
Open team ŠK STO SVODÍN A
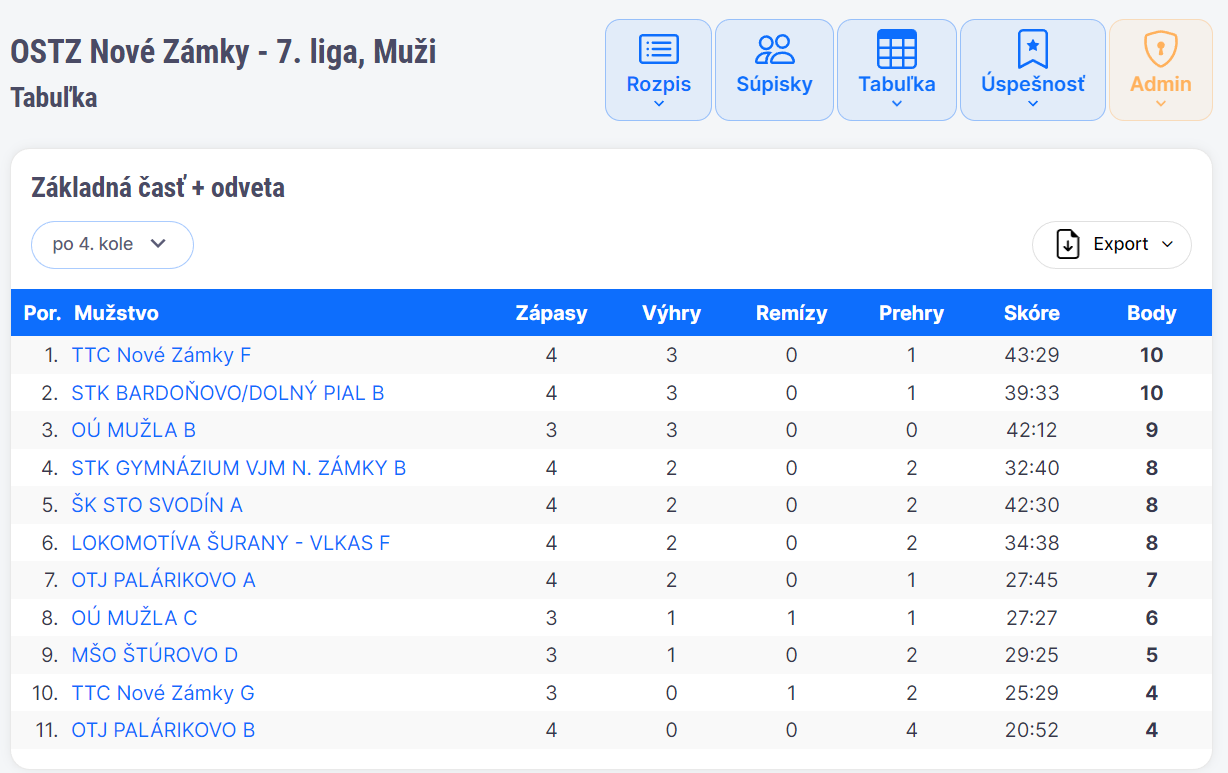pos(157,505)
